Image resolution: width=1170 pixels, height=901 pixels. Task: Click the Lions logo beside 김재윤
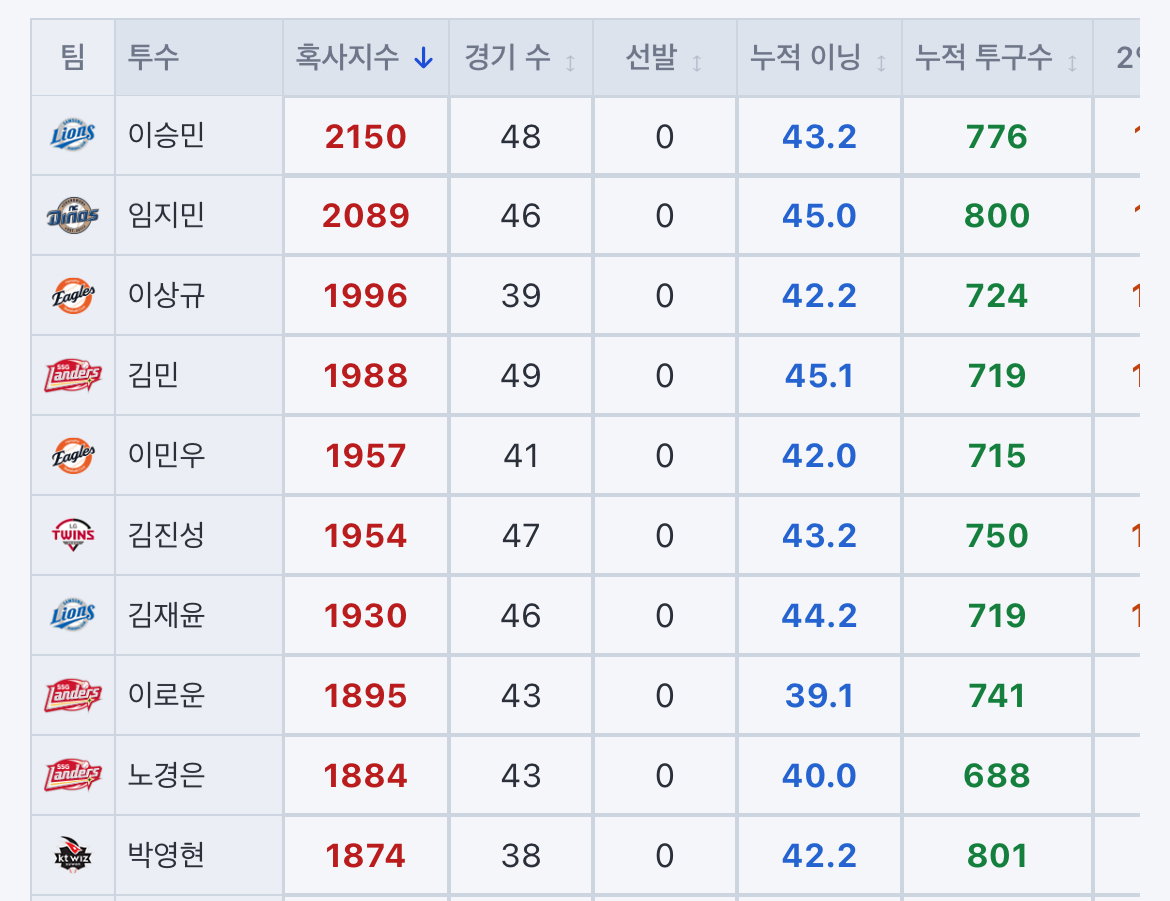(x=73, y=614)
